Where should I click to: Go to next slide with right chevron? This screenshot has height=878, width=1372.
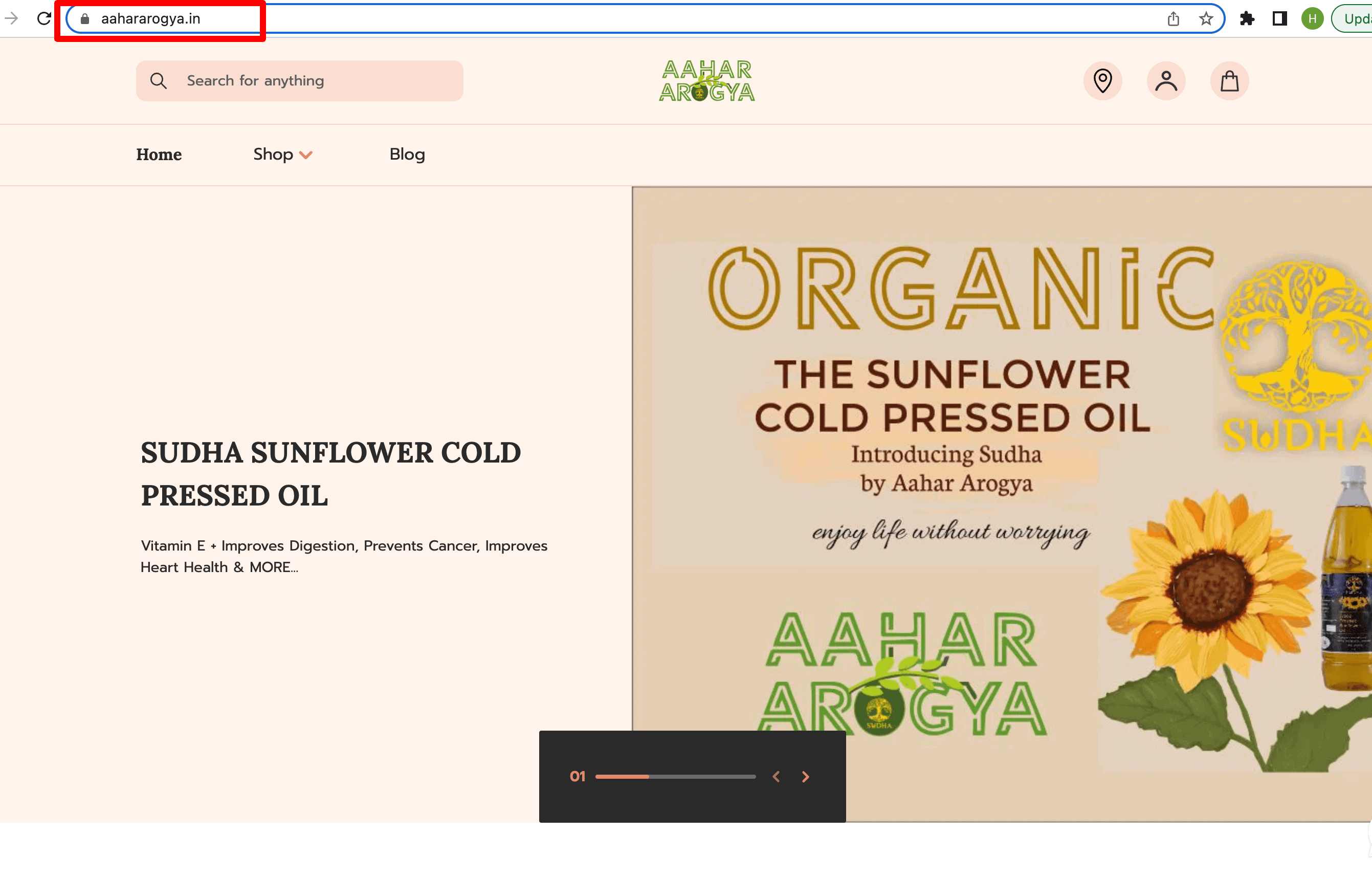pyautogui.click(x=805, y=777)
